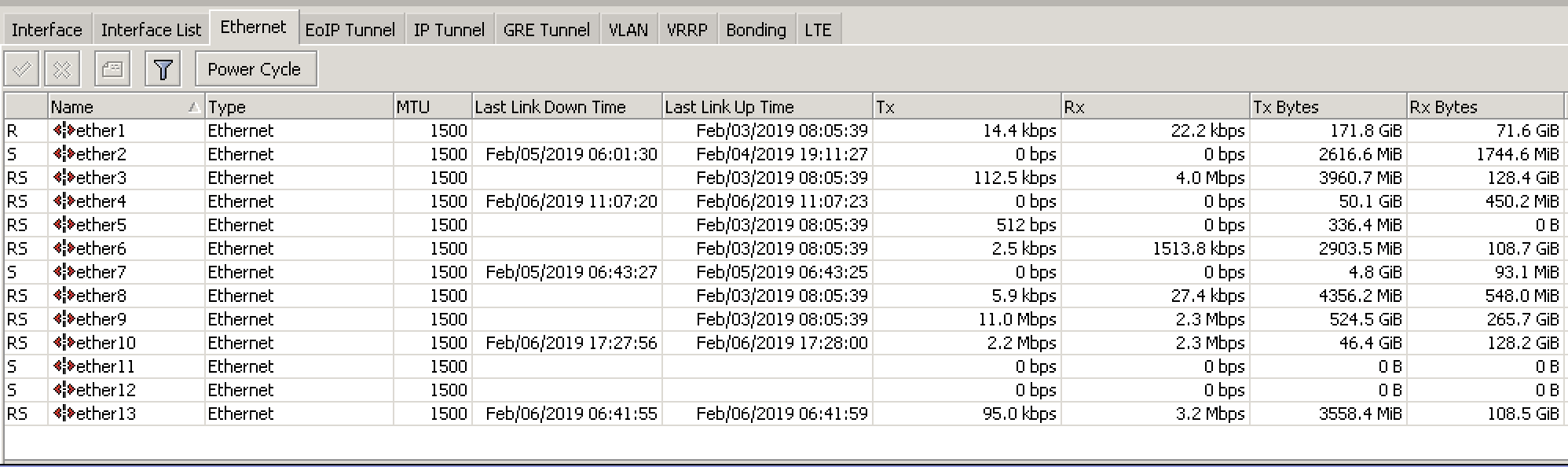Sort by the Tx Bytes column header

[x=1328, y=107]
